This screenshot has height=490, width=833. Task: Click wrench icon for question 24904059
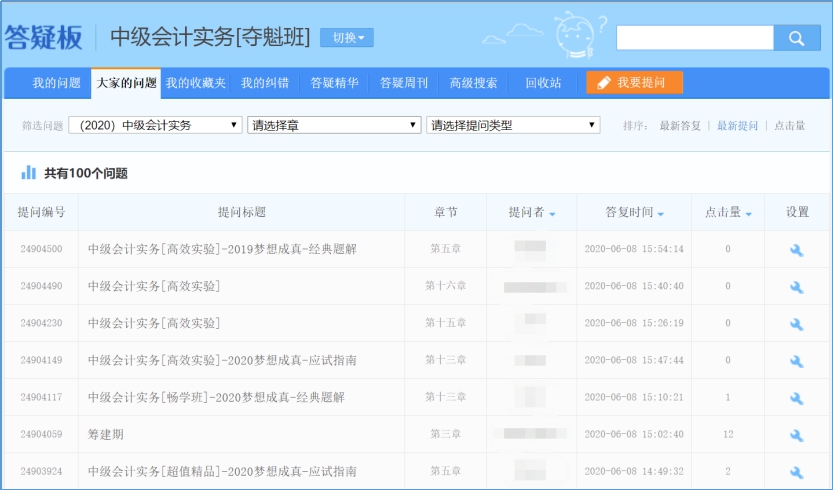pos(797,435)
